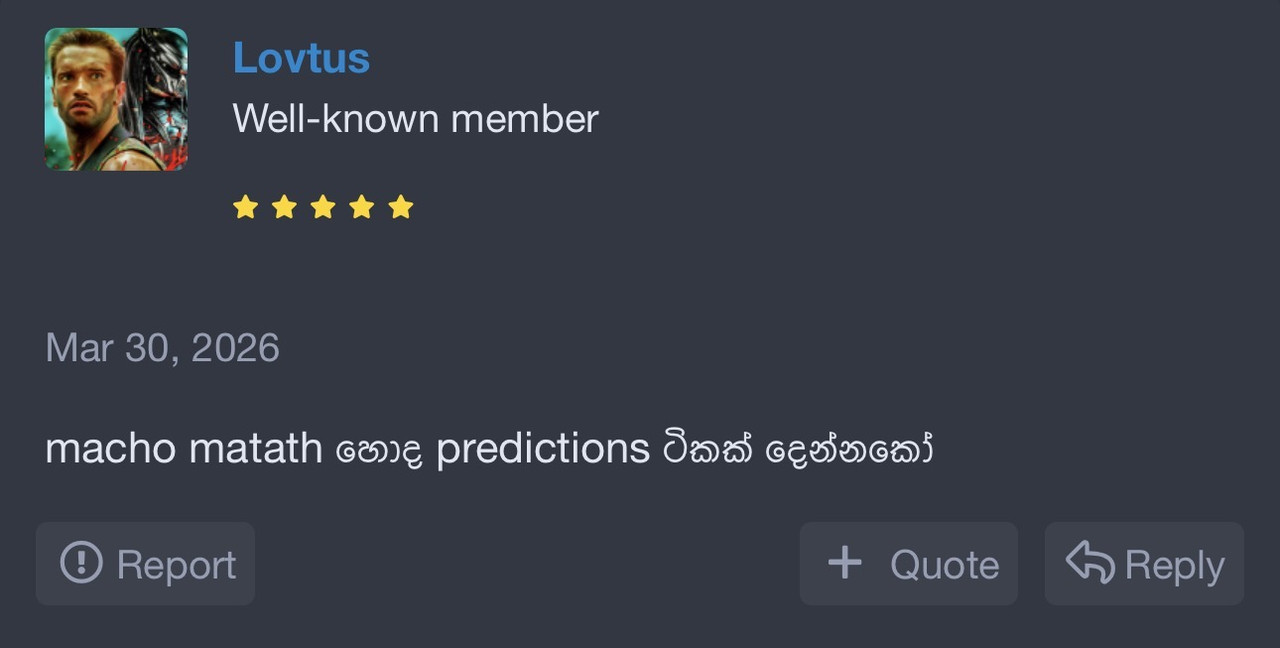Select the fourth yellow rating star
1280x648 pixels.
tap(362, 207)
